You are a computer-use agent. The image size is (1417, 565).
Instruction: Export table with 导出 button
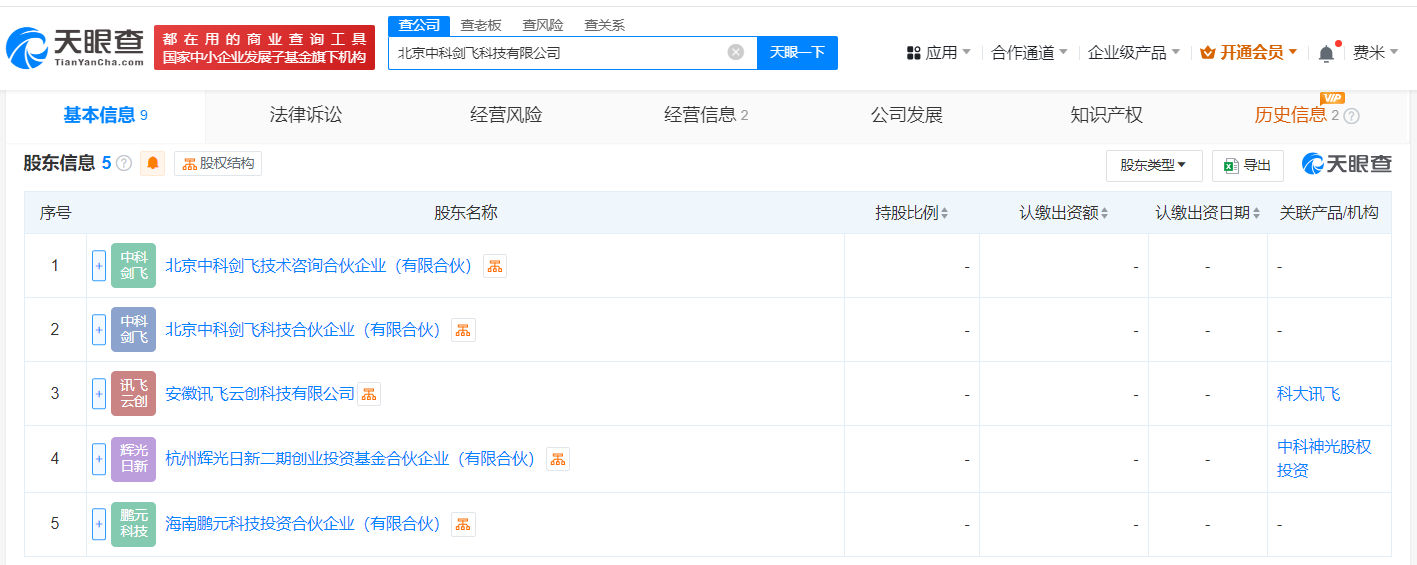pos(1247,166)
